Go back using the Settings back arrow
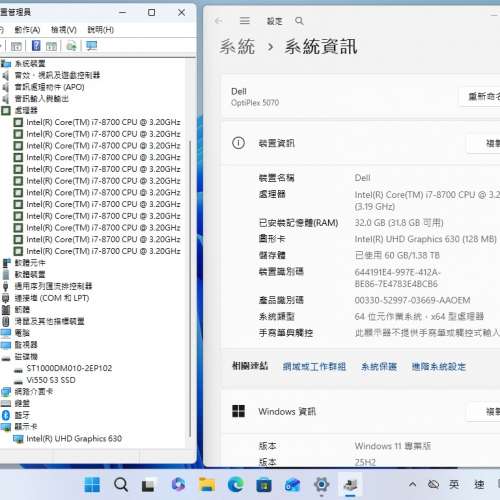 [218, 21]
